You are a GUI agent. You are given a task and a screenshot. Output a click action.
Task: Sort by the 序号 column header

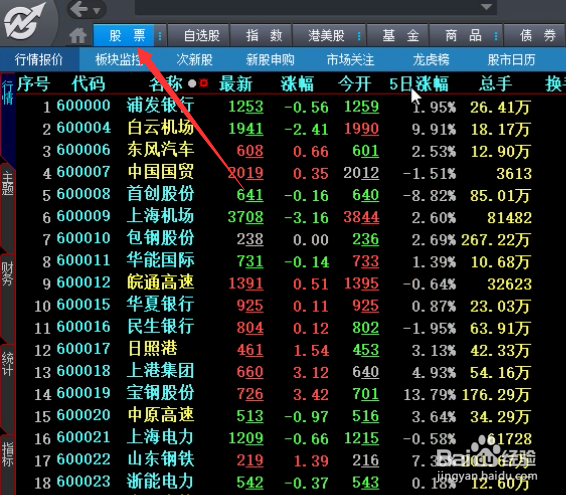point(33,84)
